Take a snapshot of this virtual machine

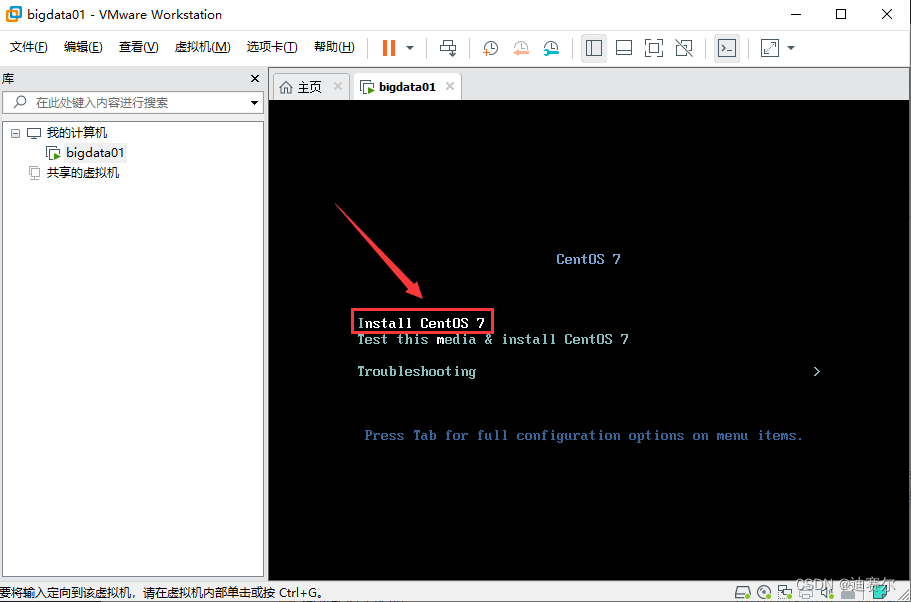tap(491, 48)
